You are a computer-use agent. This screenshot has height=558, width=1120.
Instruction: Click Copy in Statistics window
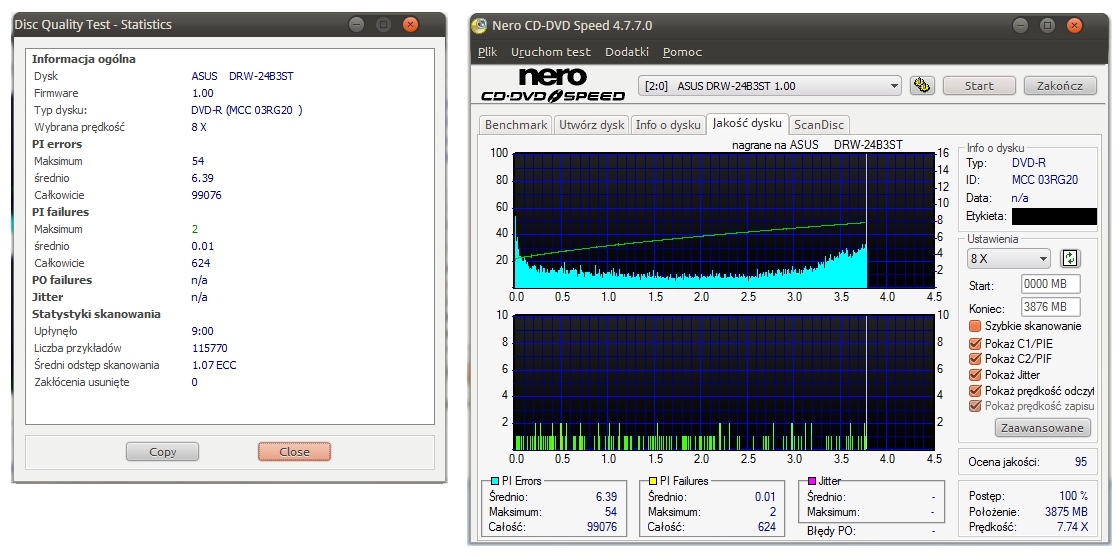click(162, 452)
